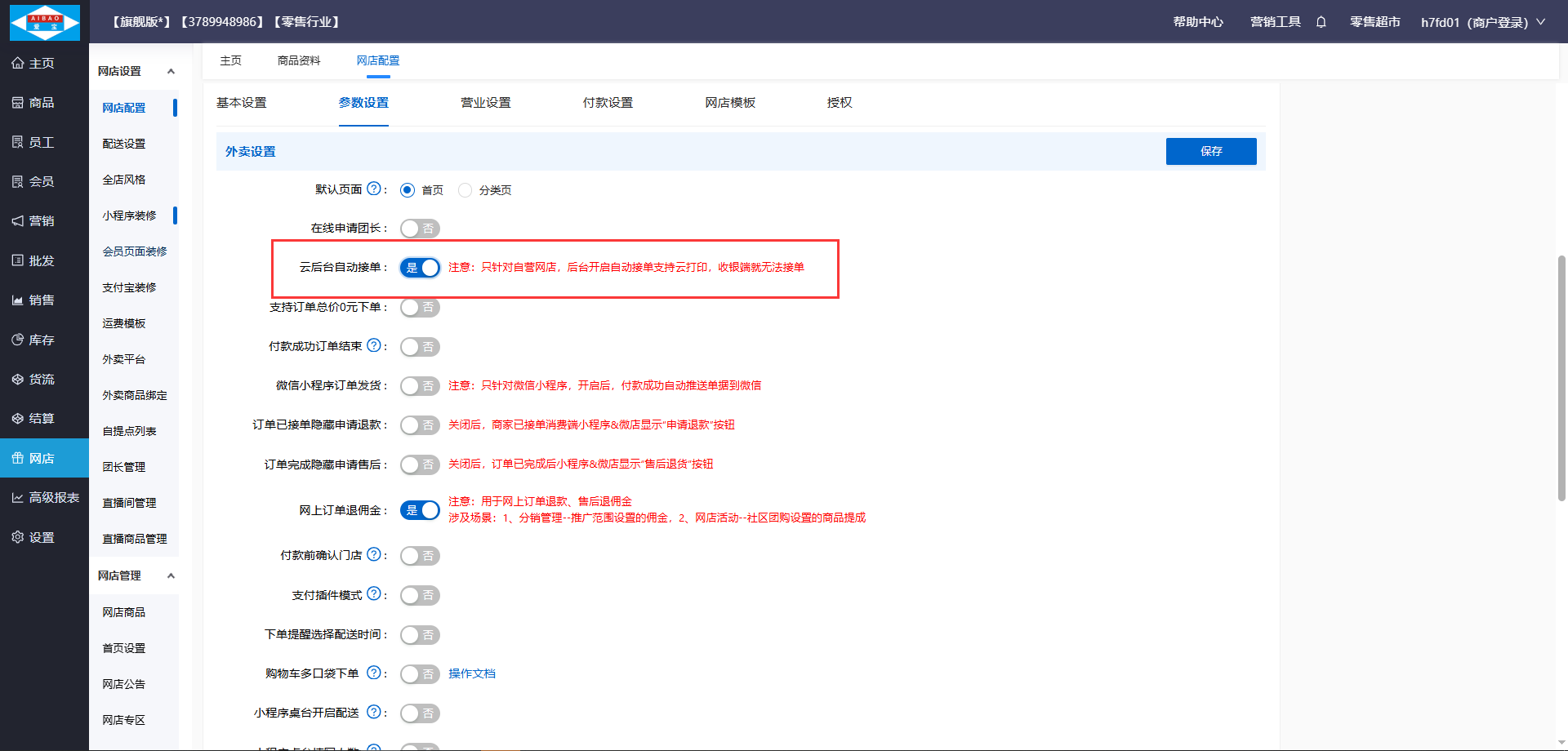
Task: Select the 分类页 radio button
Action: (x=465, y=190)
